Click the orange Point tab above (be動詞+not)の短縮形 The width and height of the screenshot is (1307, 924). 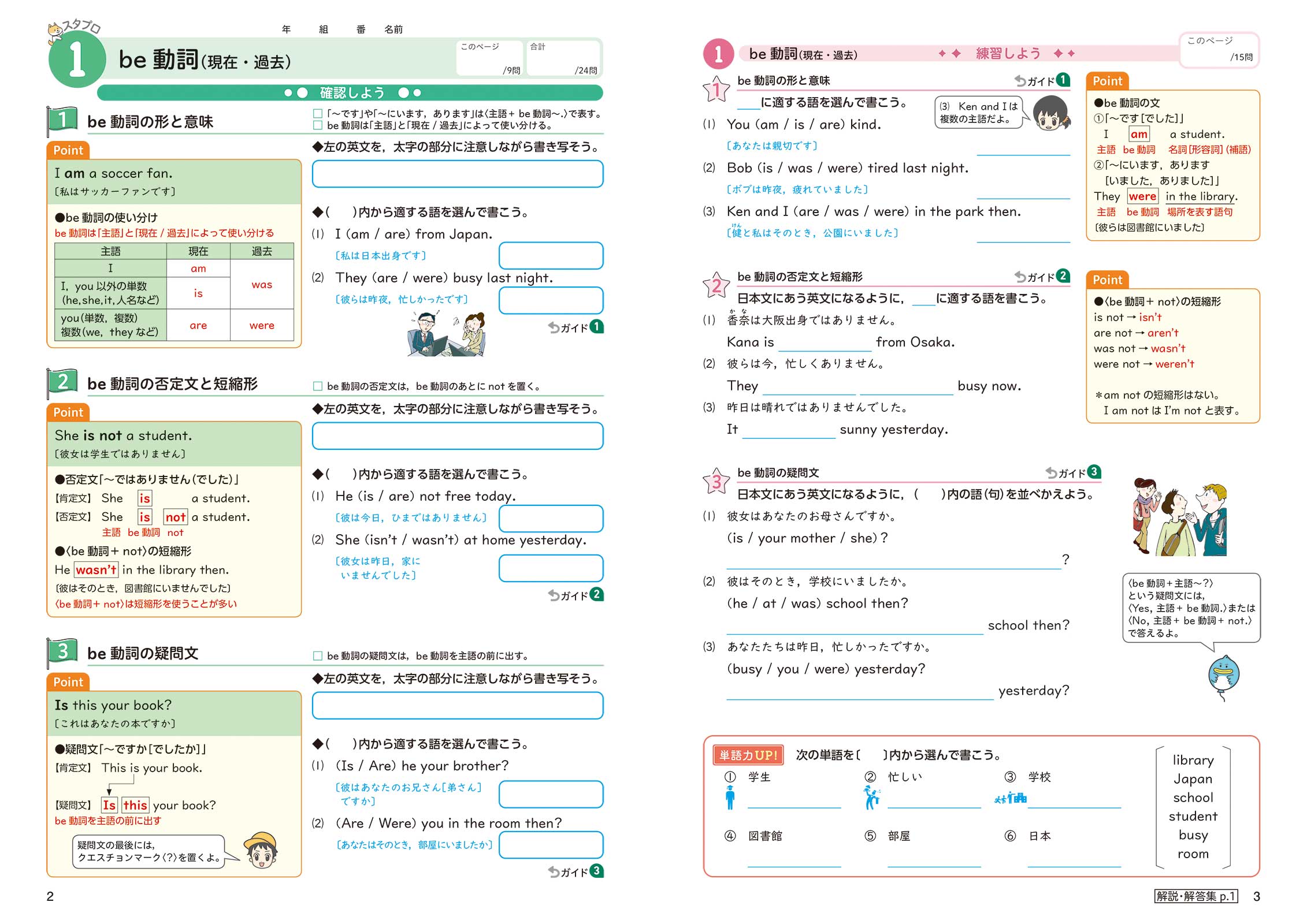tap(1107, 280)
